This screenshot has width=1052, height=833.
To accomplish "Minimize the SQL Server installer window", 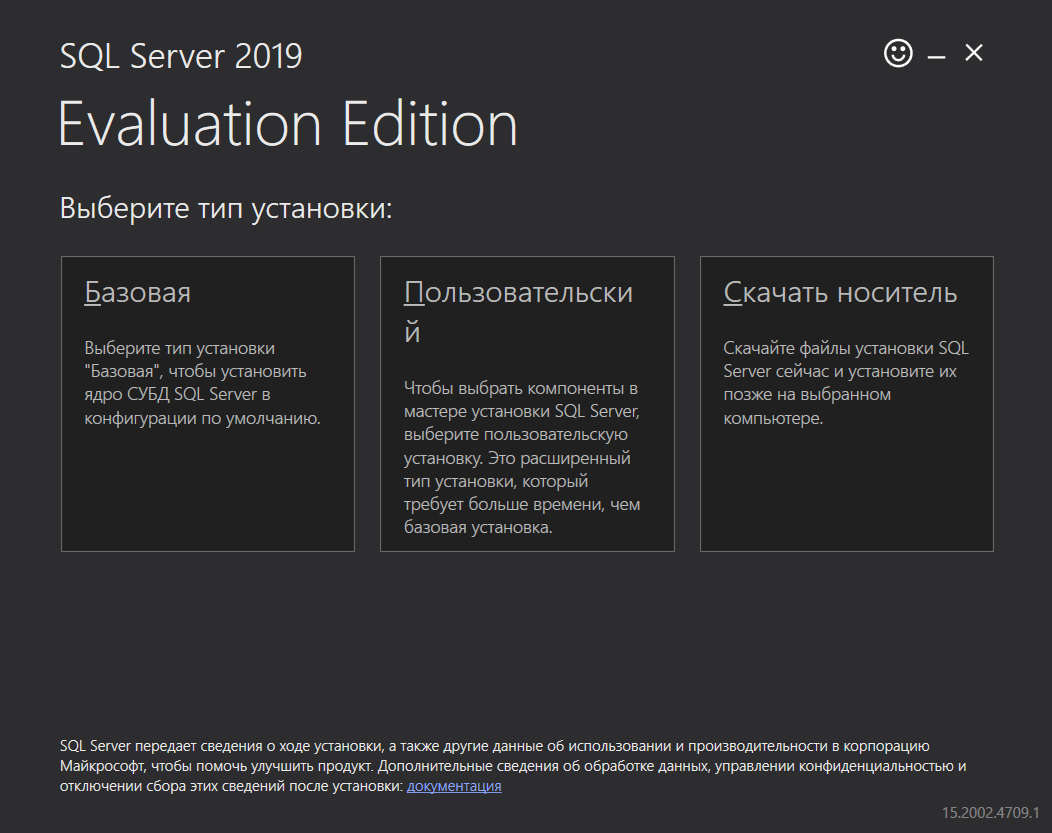I will tap(936, 56).
